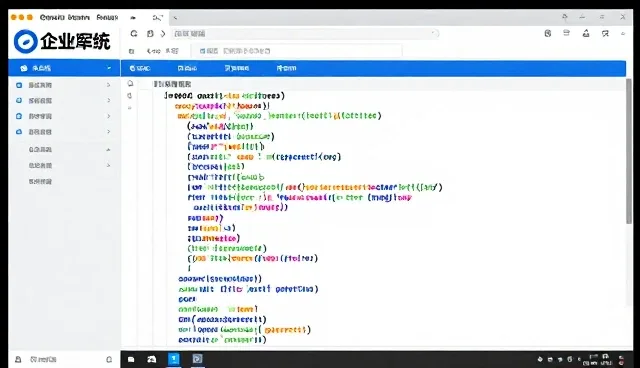Image resolution: width=640 pixels, height=368 pixels.
Task: Click the upload tray icon in the top-right toolbar group
Action: tap(586, 33)
